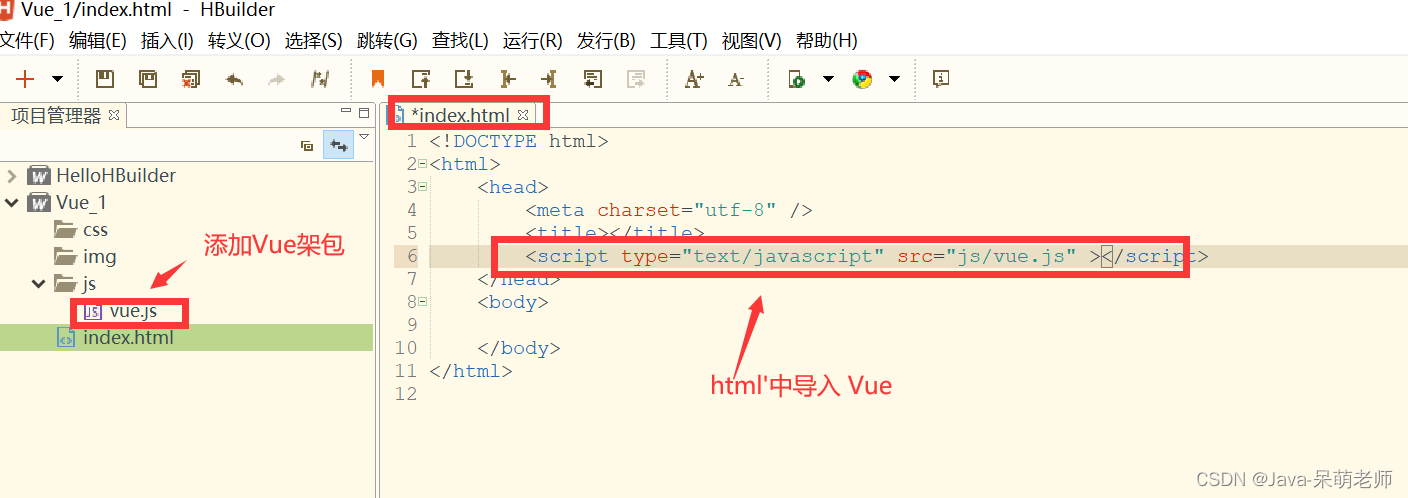Open the dropdown arrow beside New button
The image size is (1408, 498).
coord(57,79)
